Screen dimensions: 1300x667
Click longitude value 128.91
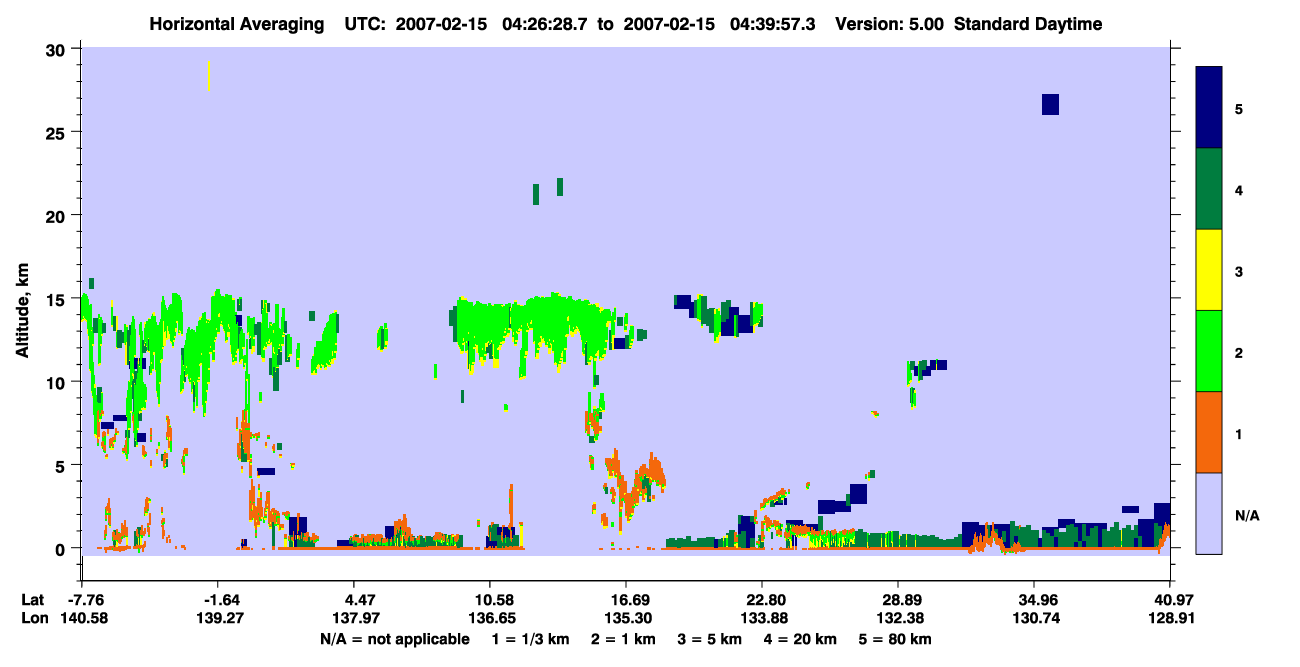pos(1170,618)
